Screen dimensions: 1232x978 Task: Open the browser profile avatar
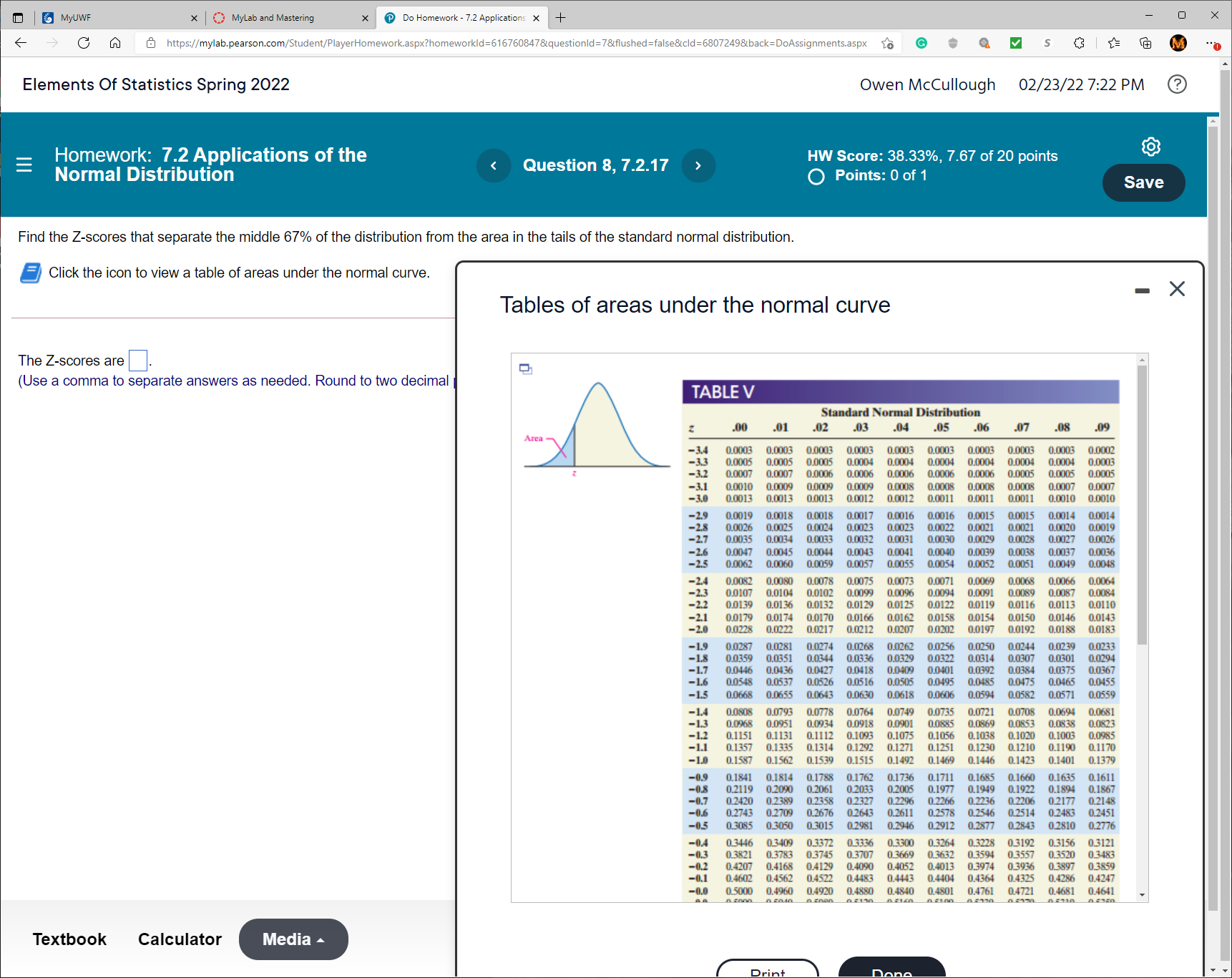coord(1178,43)
